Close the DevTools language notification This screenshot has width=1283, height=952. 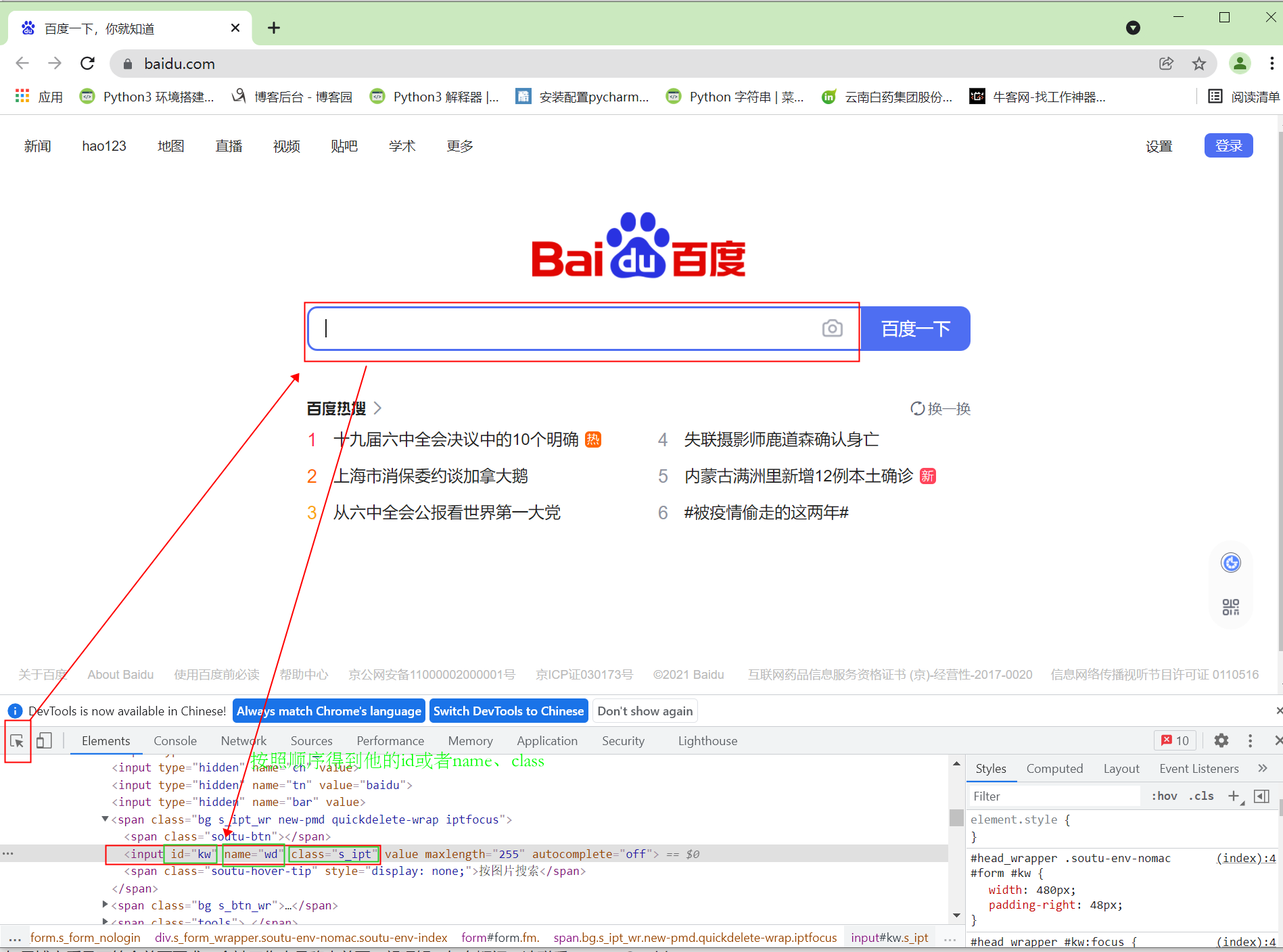pos(1278,711)
